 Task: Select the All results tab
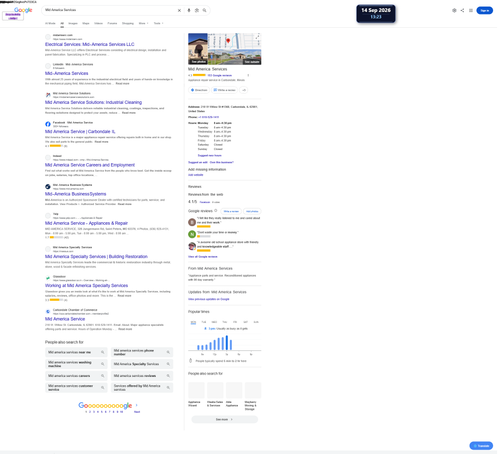pos(62,23)
